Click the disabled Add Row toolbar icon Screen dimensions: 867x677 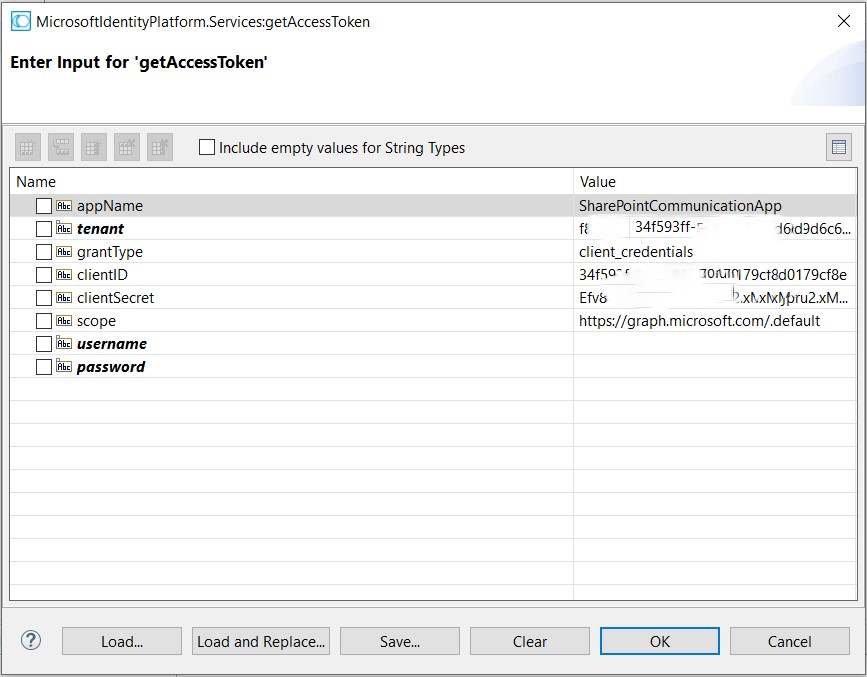(27, 148)
